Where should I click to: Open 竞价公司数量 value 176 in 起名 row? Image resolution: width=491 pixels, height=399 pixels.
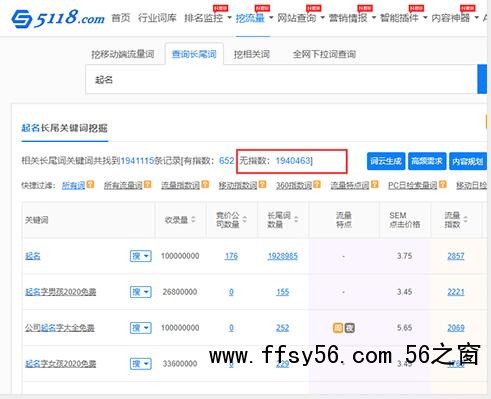[x=231, y=256]
